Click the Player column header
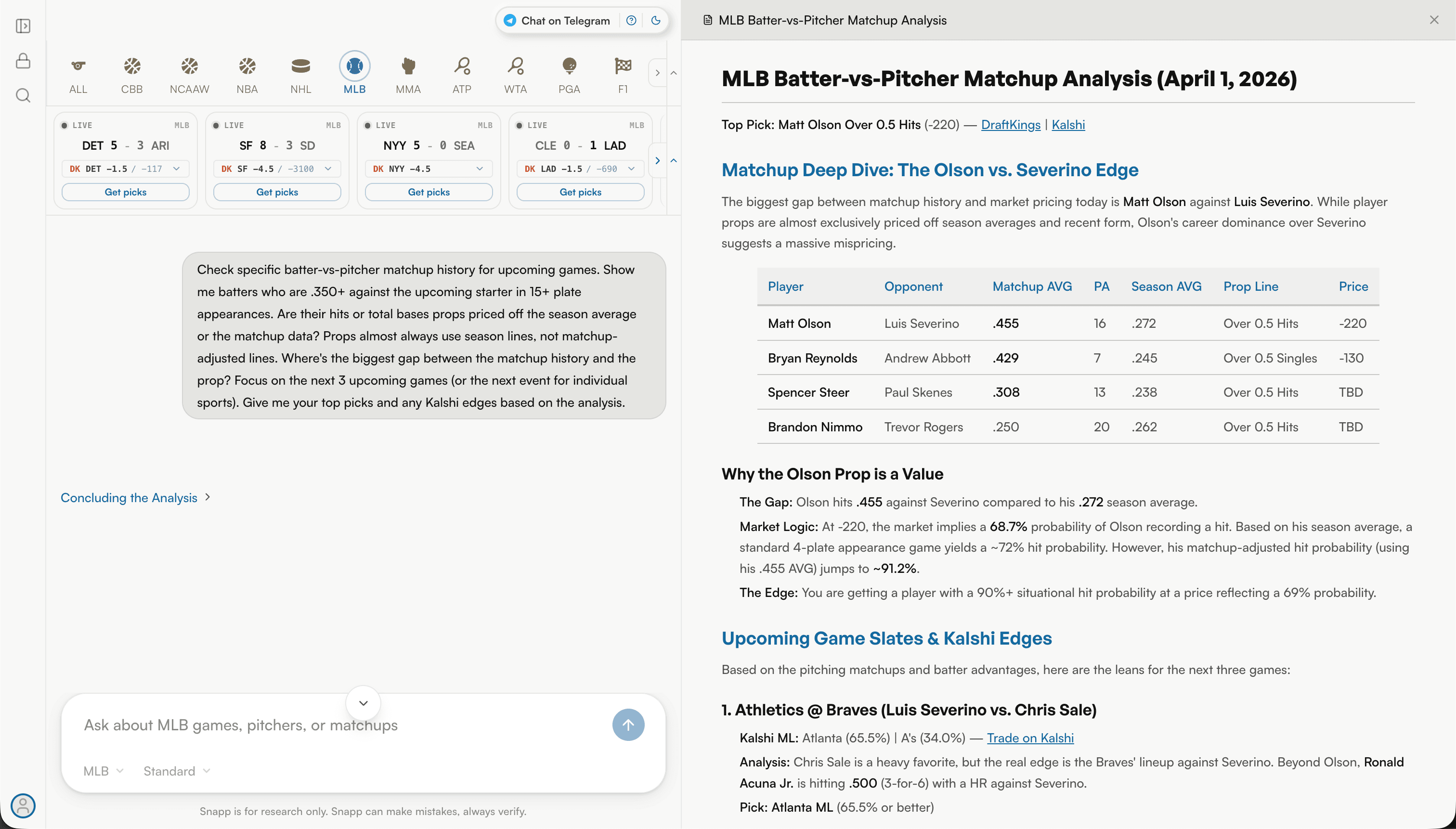The image size is (1456, 829). (x=785, y=286)
